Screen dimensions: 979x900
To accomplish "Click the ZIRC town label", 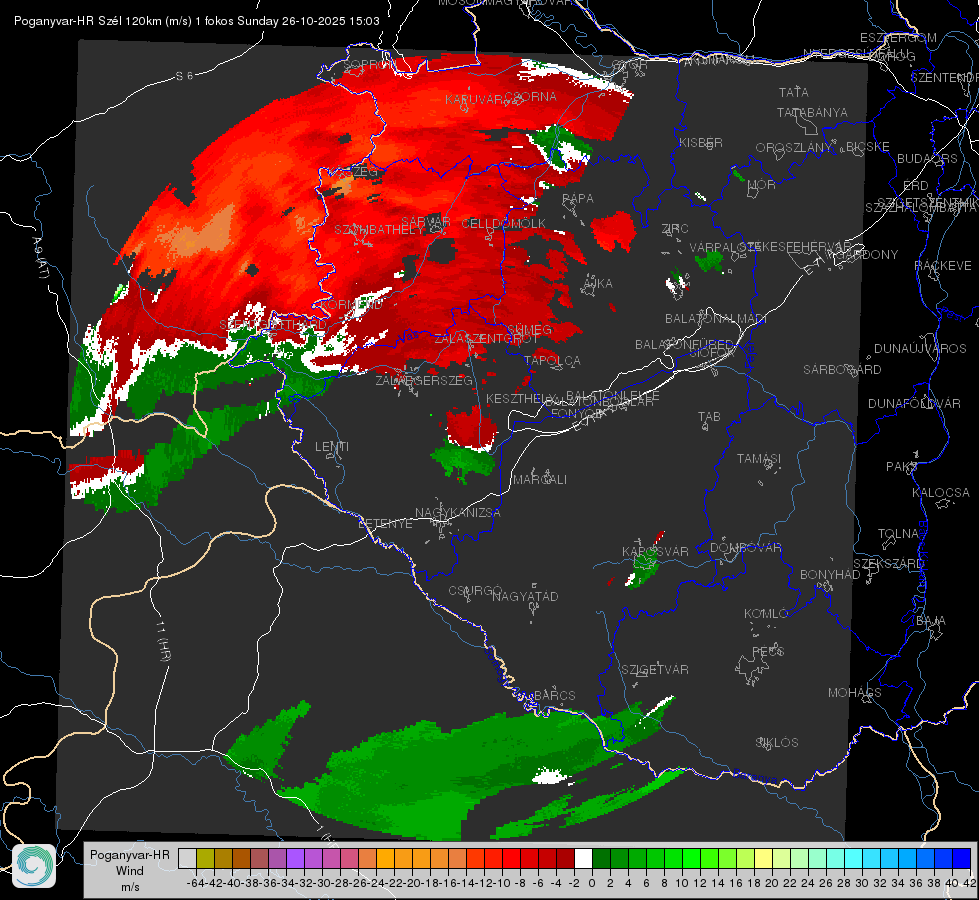I will tap(675, 229).
